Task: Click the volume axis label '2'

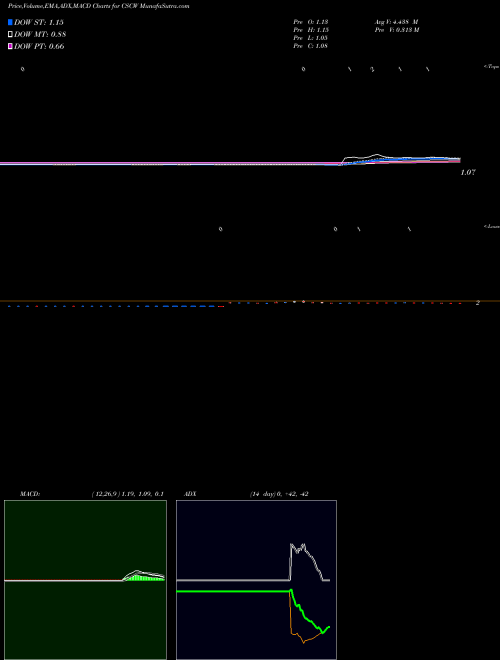Action: click(477, 303)
